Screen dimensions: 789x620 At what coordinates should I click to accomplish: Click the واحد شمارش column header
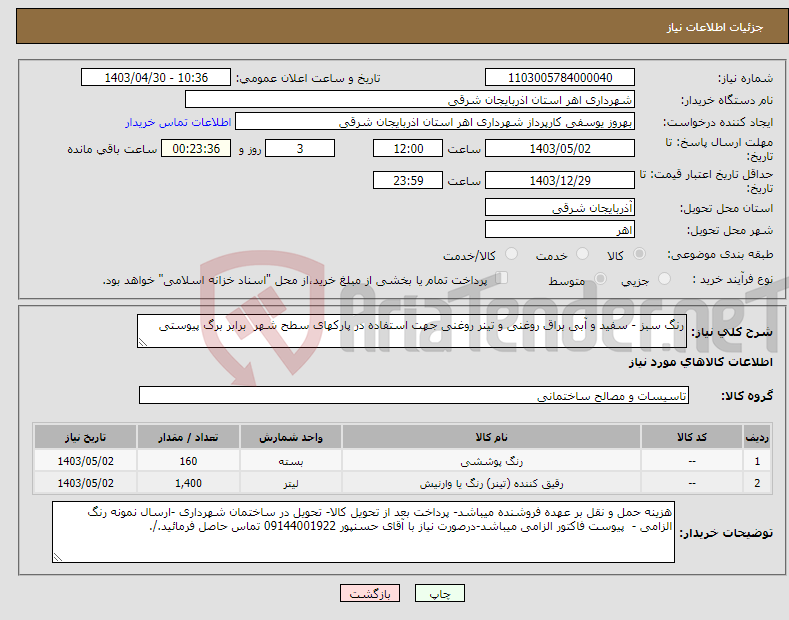coord(291,437)
